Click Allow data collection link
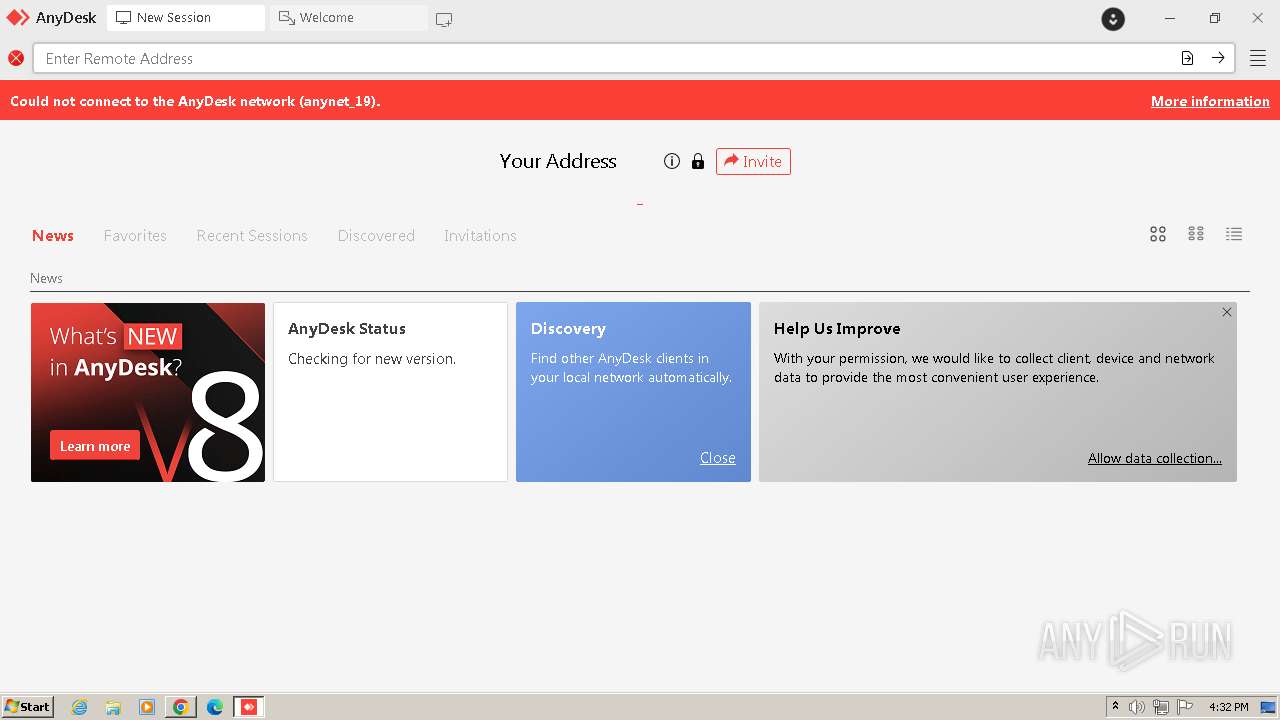The height and width of the screenshot is (720, 1280). pos(1155,458)
